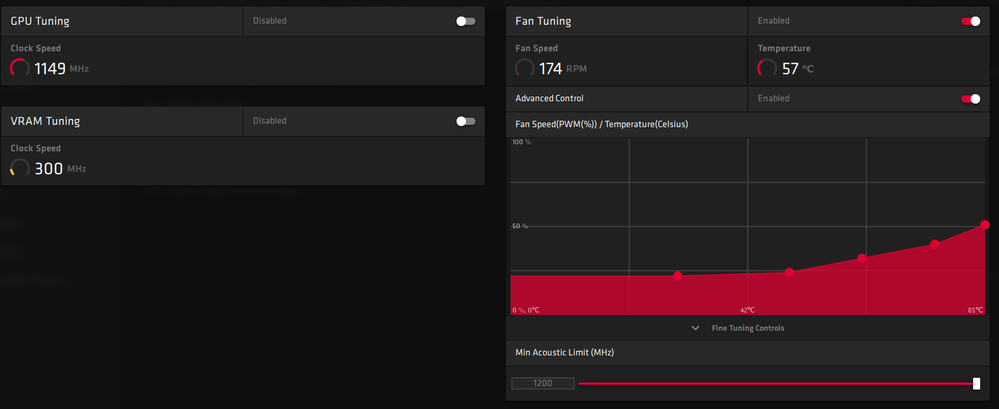Click the VRAM Tuning Disabled status text
The image size is (999, 409).
coord(270,121)
